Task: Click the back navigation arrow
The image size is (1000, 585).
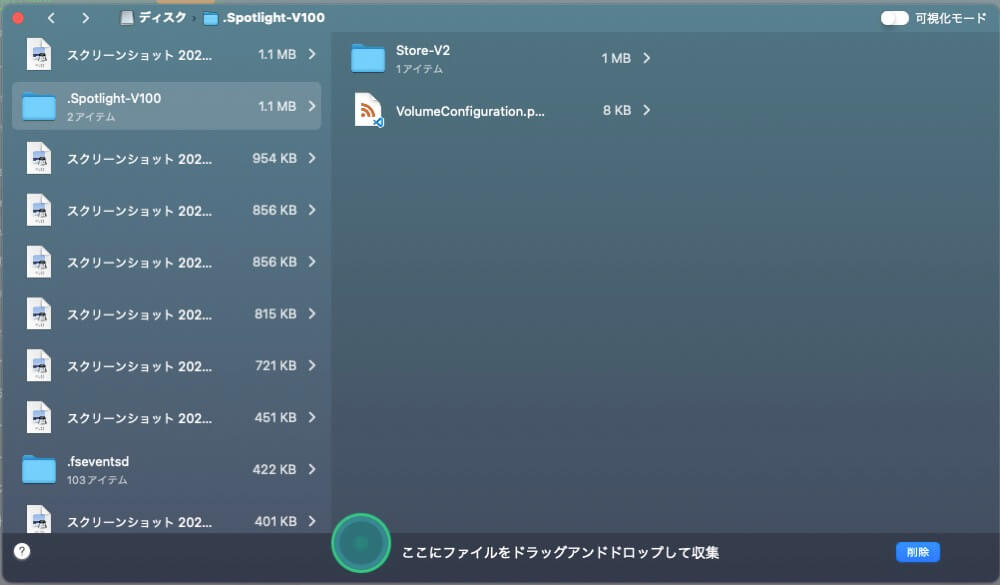Action: pos(52,17)
